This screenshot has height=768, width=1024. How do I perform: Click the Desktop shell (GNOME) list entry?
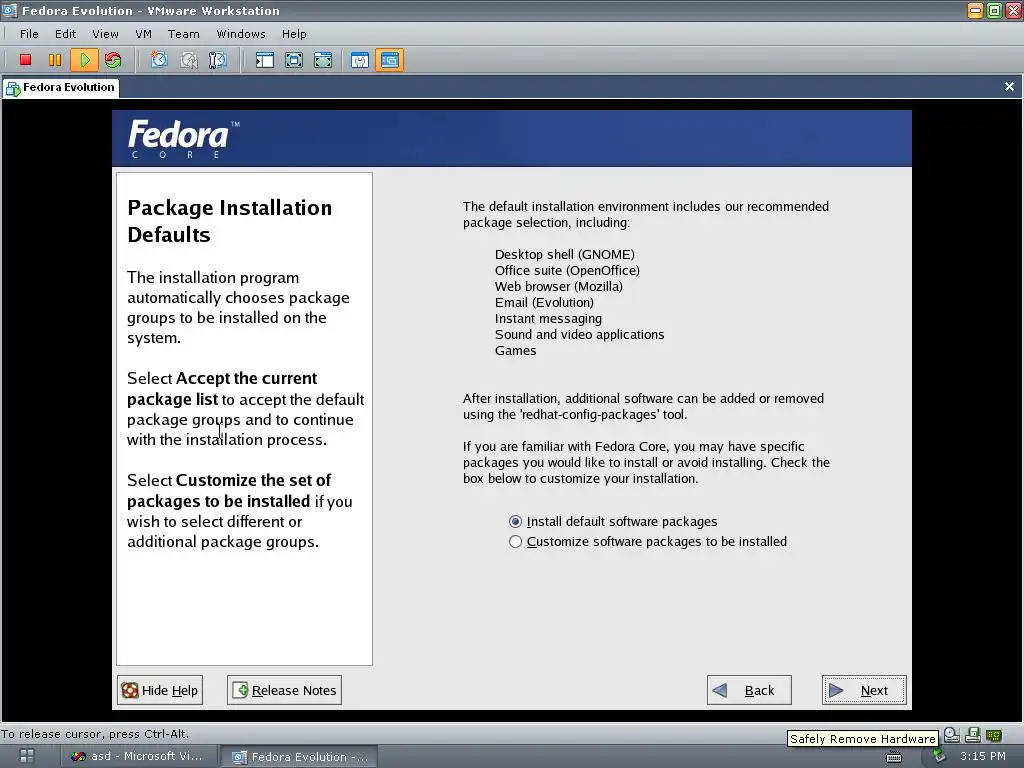564,254
